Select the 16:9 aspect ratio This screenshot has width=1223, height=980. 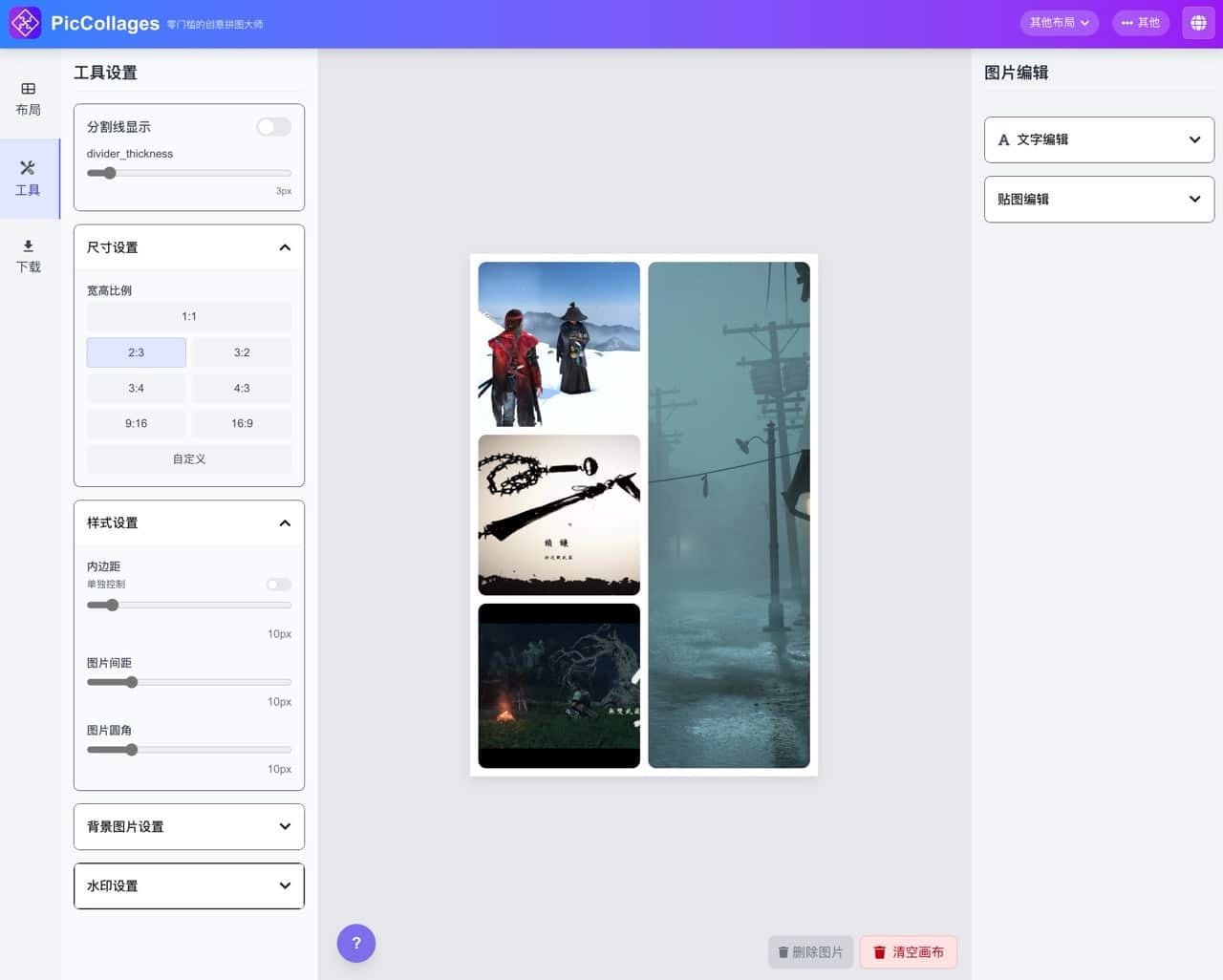(x=242, y=423)
